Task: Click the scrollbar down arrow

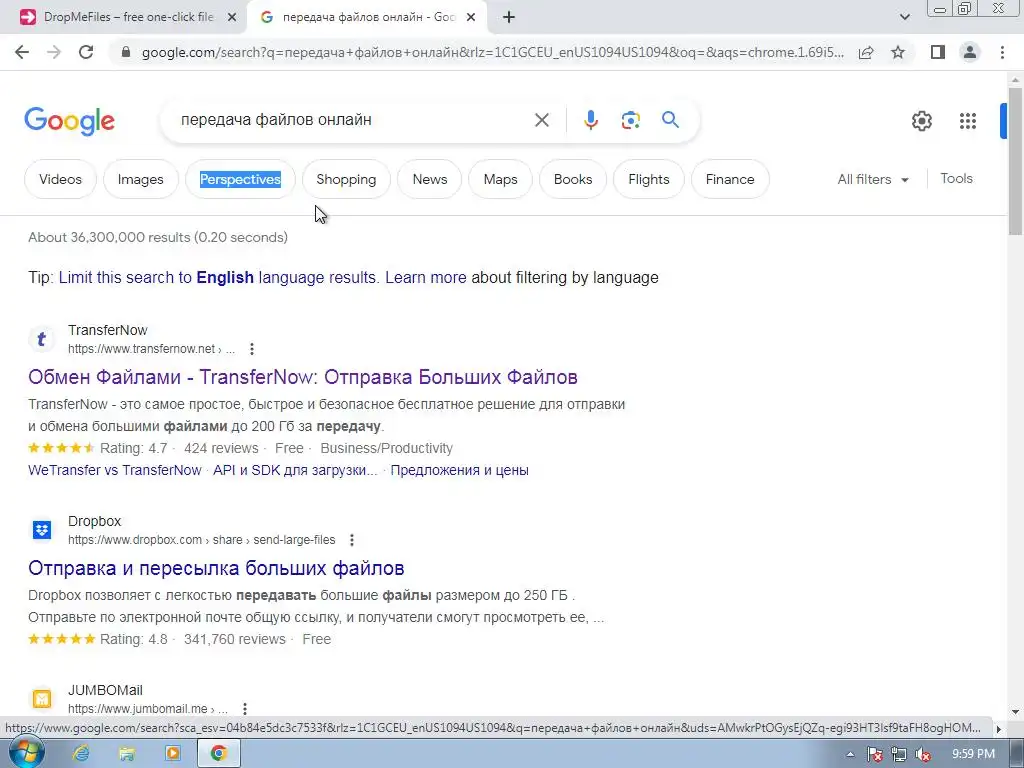Action: point(1015,711)
